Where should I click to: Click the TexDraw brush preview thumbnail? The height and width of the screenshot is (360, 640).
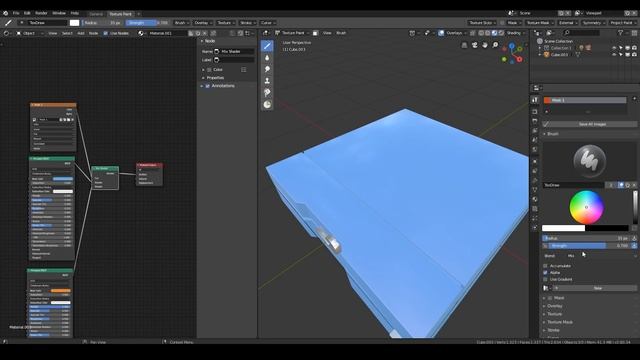click(589, 161)
